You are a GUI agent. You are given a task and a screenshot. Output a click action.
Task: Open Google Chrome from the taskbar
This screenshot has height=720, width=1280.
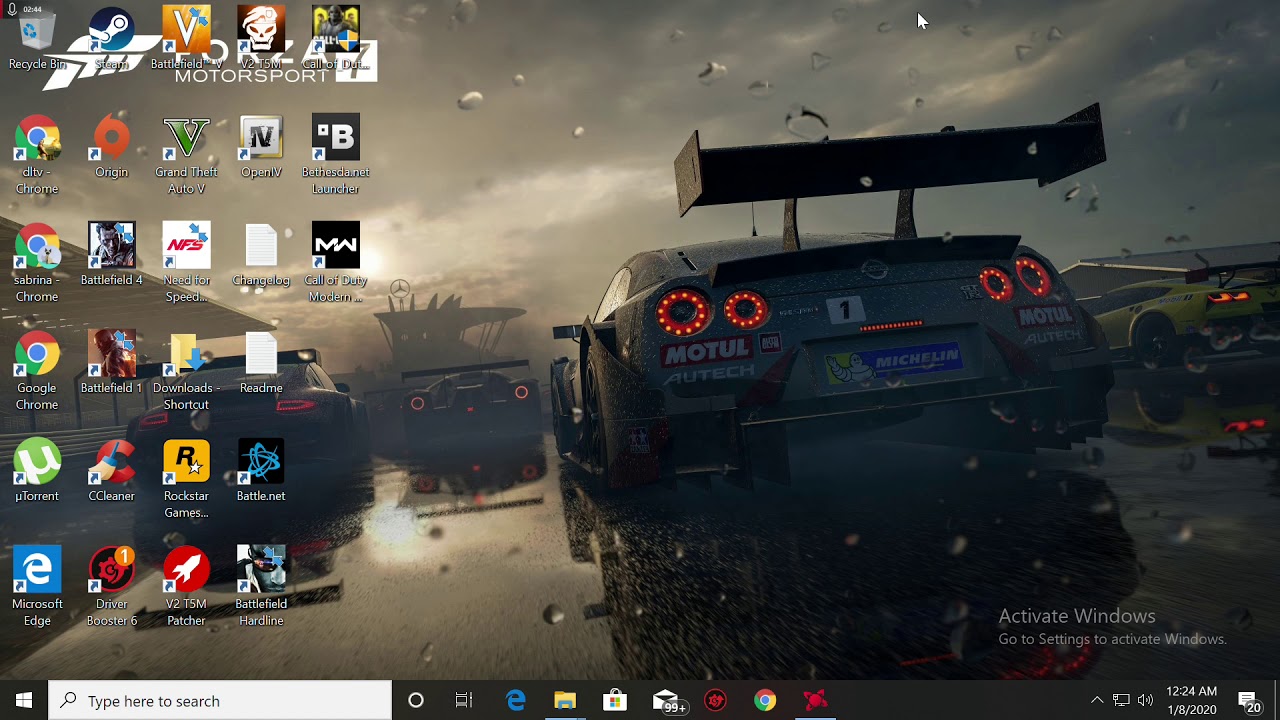[x=765, y=701]
